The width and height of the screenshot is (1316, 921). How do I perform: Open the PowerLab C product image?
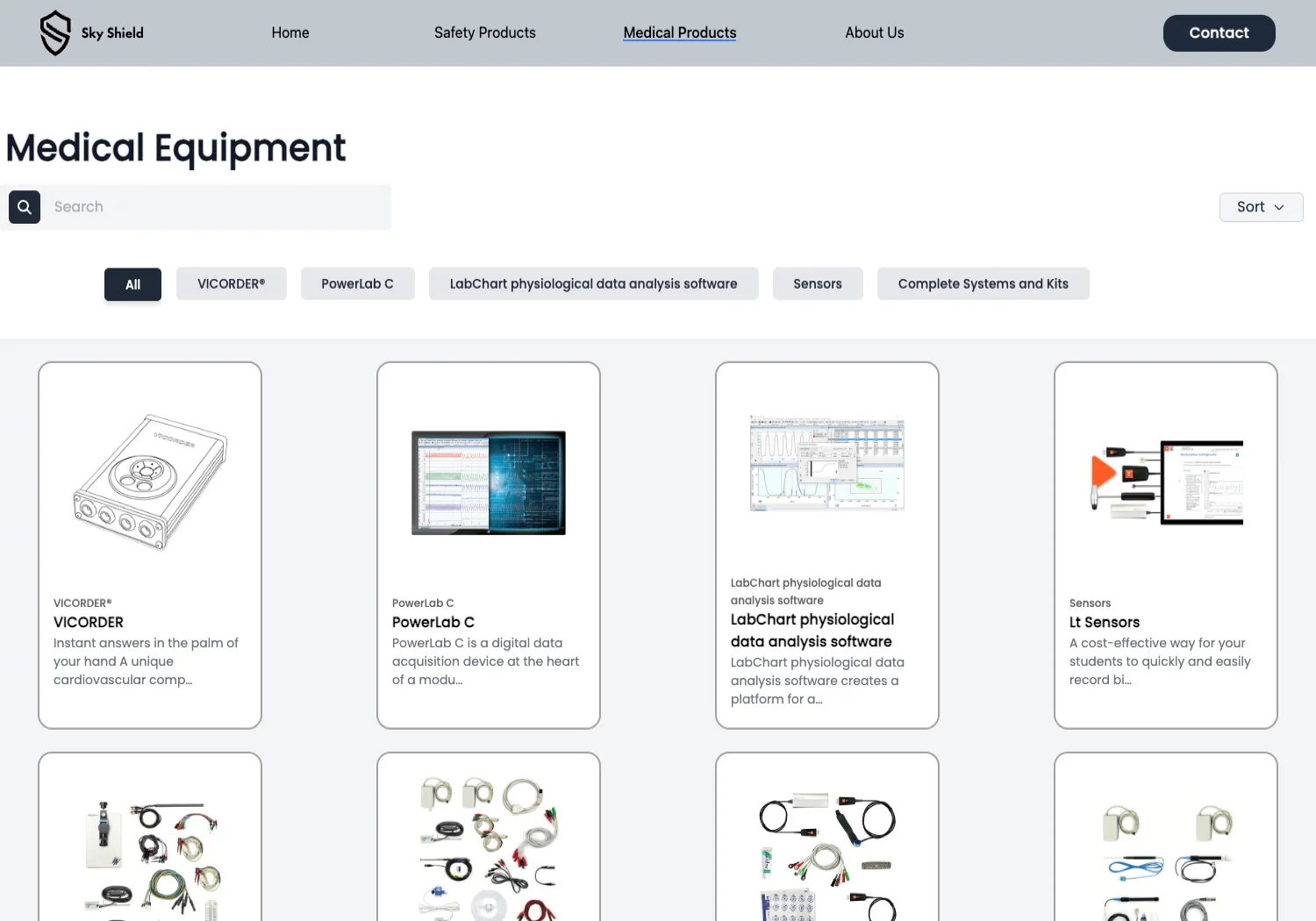(489, 482)
